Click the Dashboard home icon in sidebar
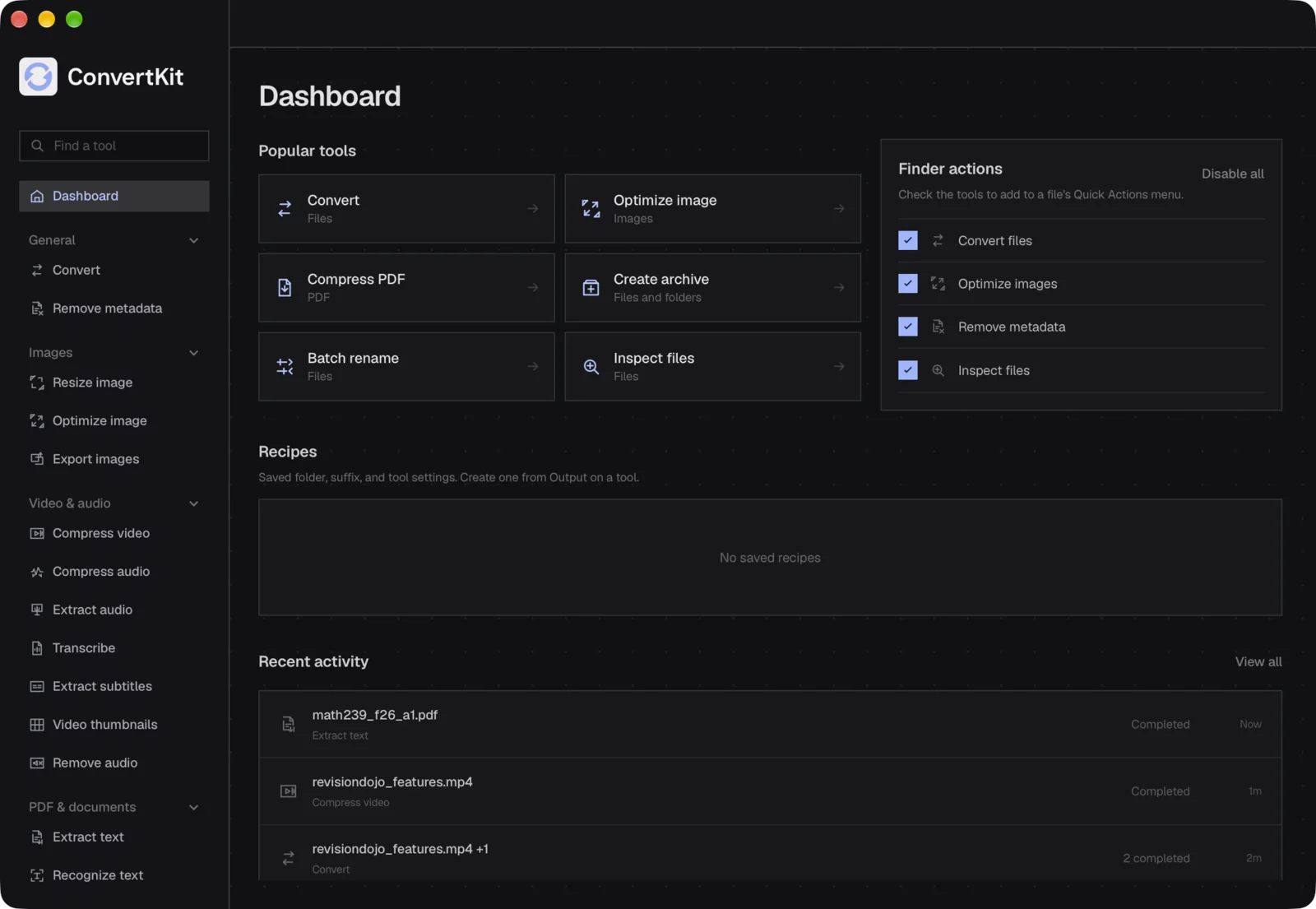The height and width of the screenshot is (909, 1316). [x=37, y=196]
